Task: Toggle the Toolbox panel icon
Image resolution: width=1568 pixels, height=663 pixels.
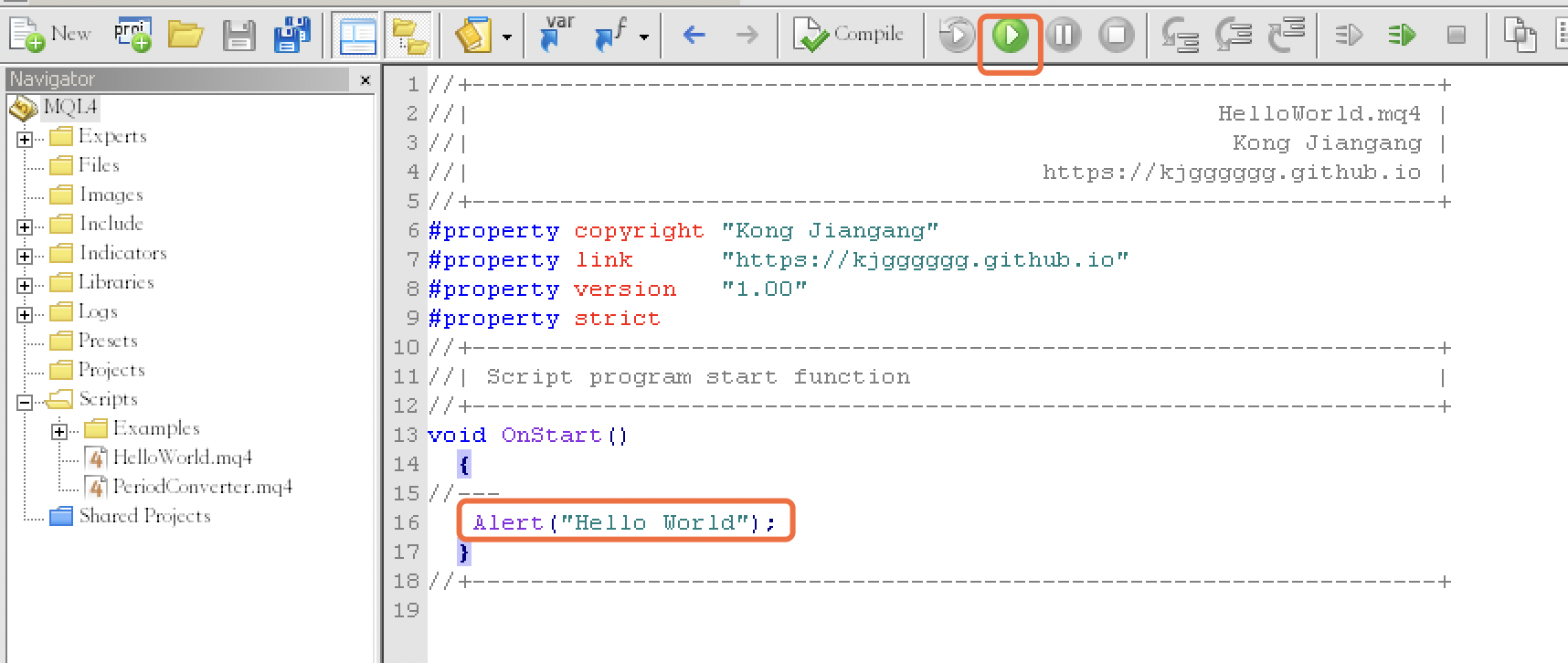Action: 410,36
